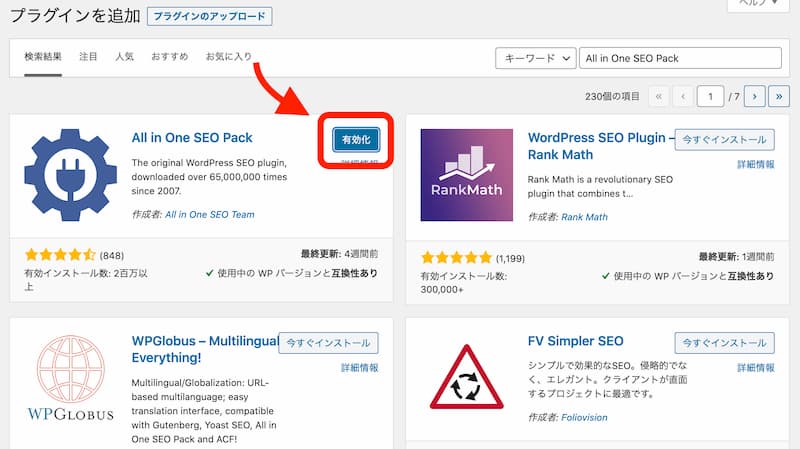Click the WPGlobus globe logo
800x449 pixels.
pyautogui.click(x=70, y=378)
